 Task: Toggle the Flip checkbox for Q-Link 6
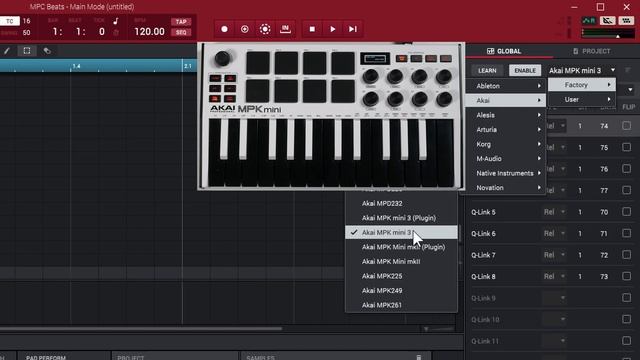tap(627, 233)
